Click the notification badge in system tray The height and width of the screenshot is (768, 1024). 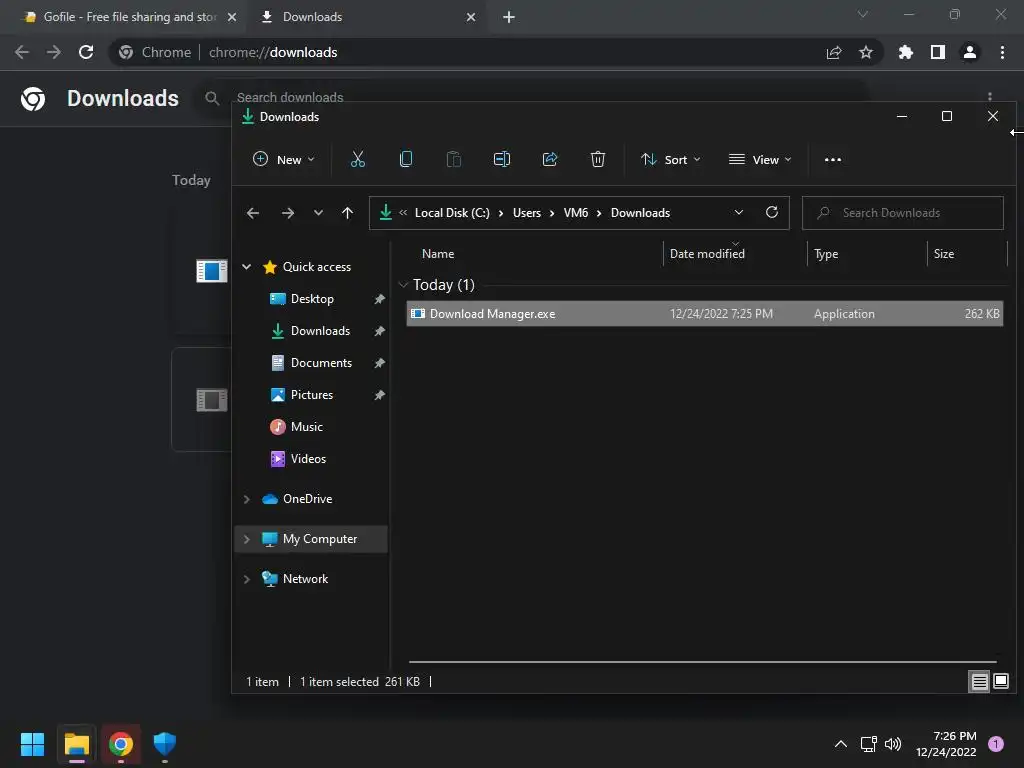point(995,744)
